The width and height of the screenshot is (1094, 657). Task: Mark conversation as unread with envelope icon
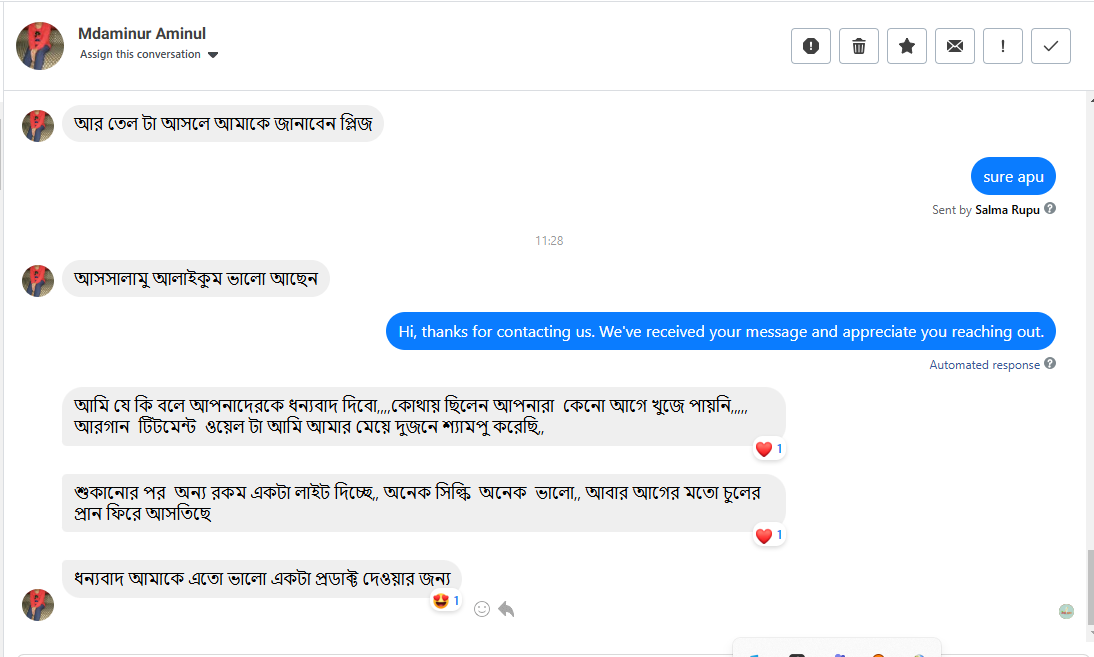[x=955, y=46]
